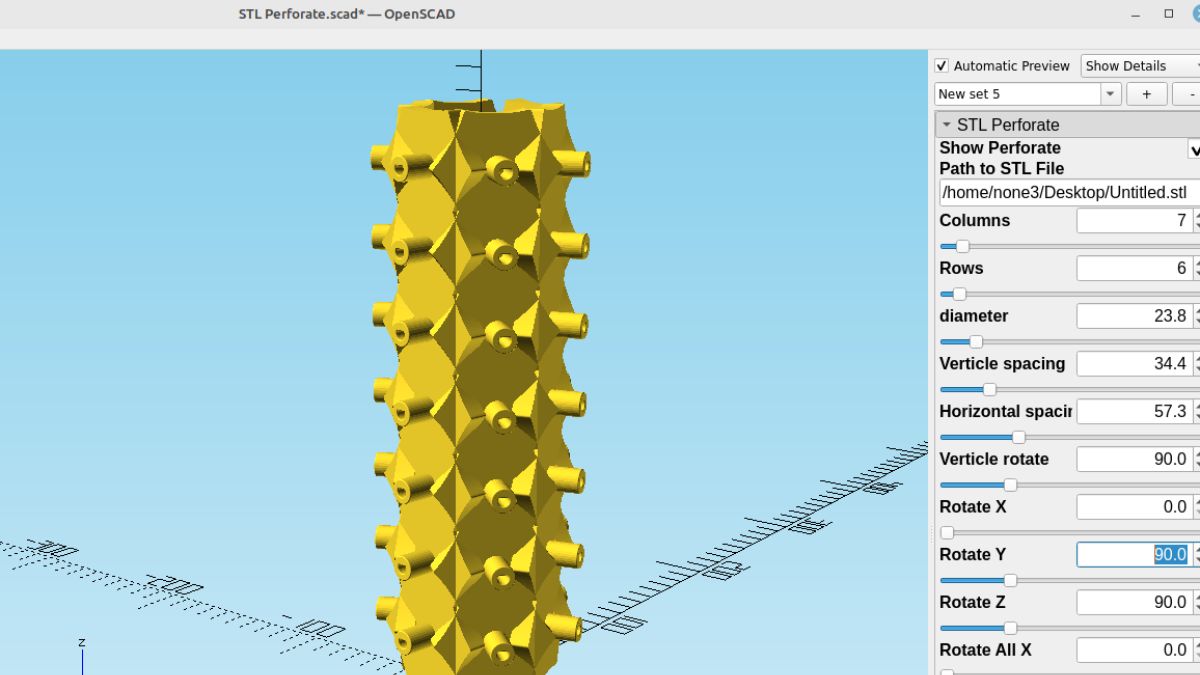
Task: Click the 'Rotate Z' parameter label
Action: click(973, 602)
